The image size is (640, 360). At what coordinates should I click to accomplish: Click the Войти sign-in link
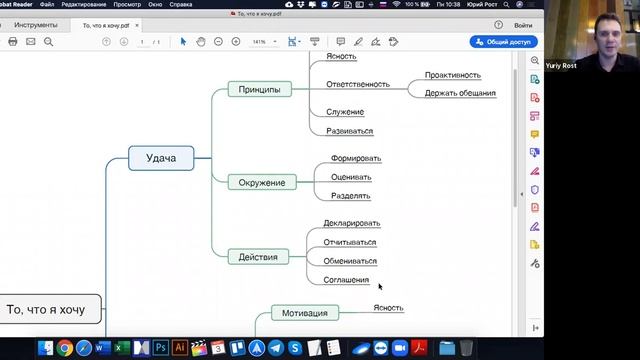(523, 25)
